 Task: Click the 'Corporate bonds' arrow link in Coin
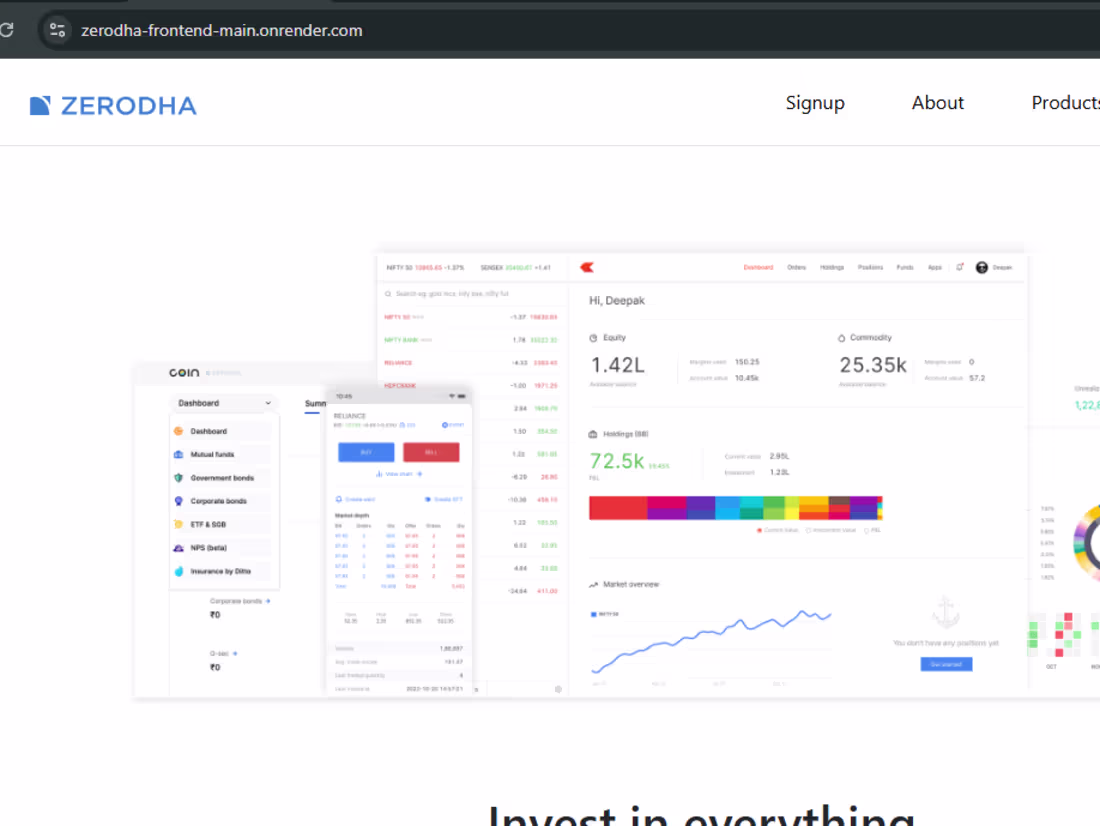[x=240, y=601]
